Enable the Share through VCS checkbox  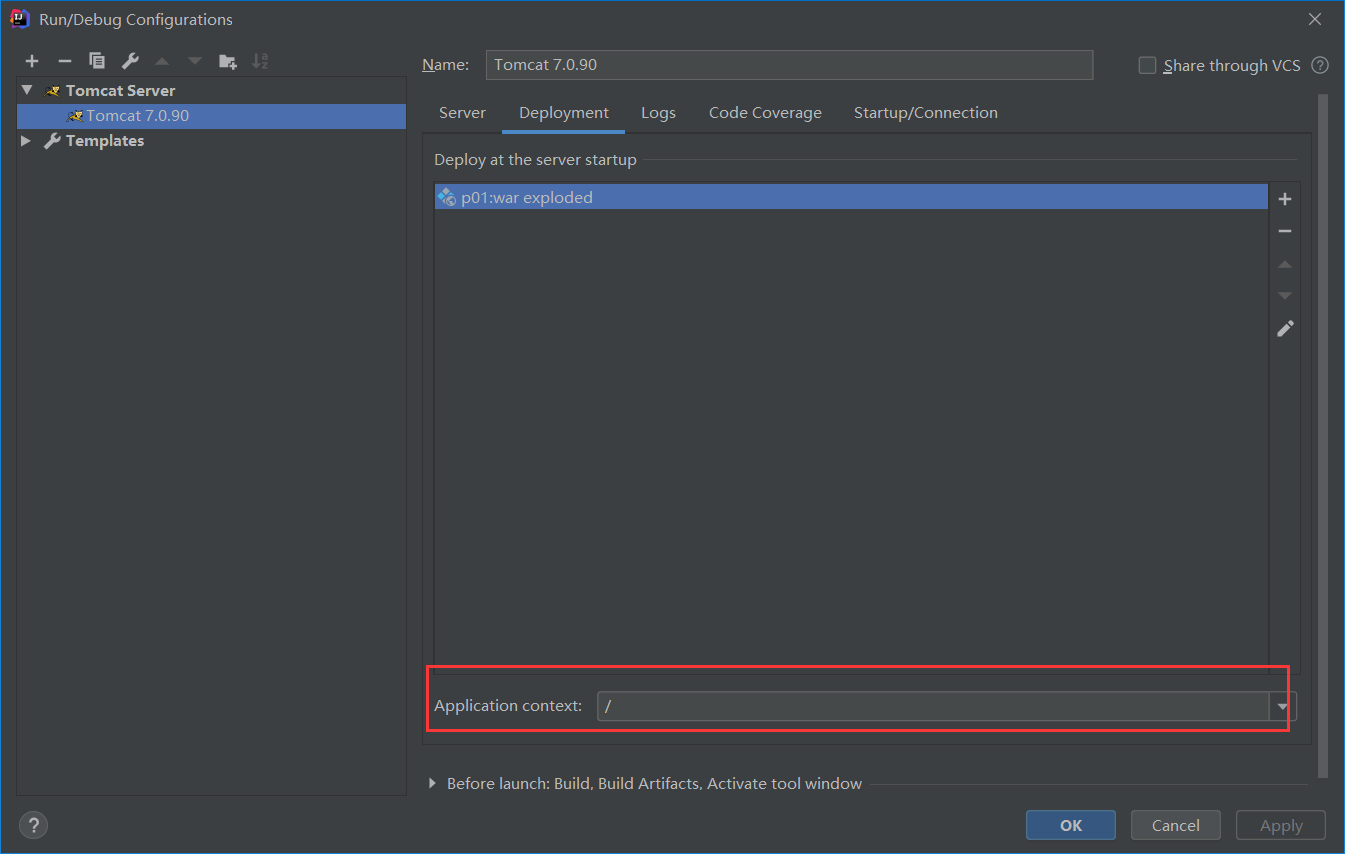coord(1147,65)
